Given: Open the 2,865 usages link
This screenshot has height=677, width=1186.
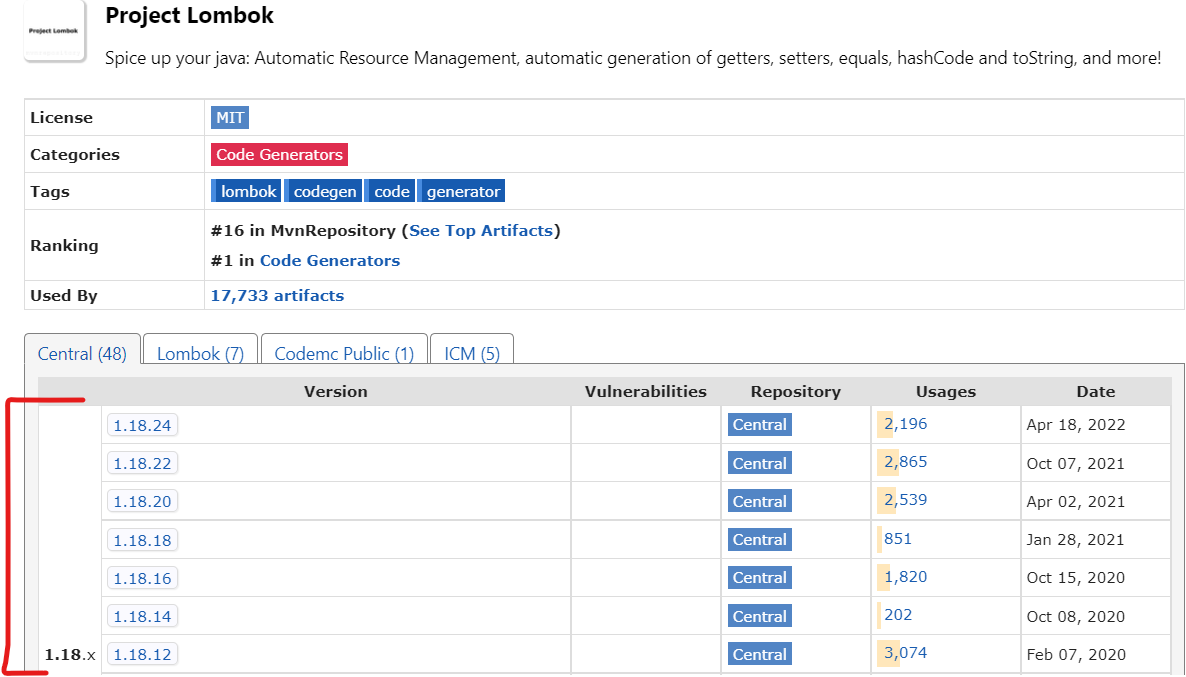Looking at the screenshot, I should pyautogui.click(x=905, y=461).
